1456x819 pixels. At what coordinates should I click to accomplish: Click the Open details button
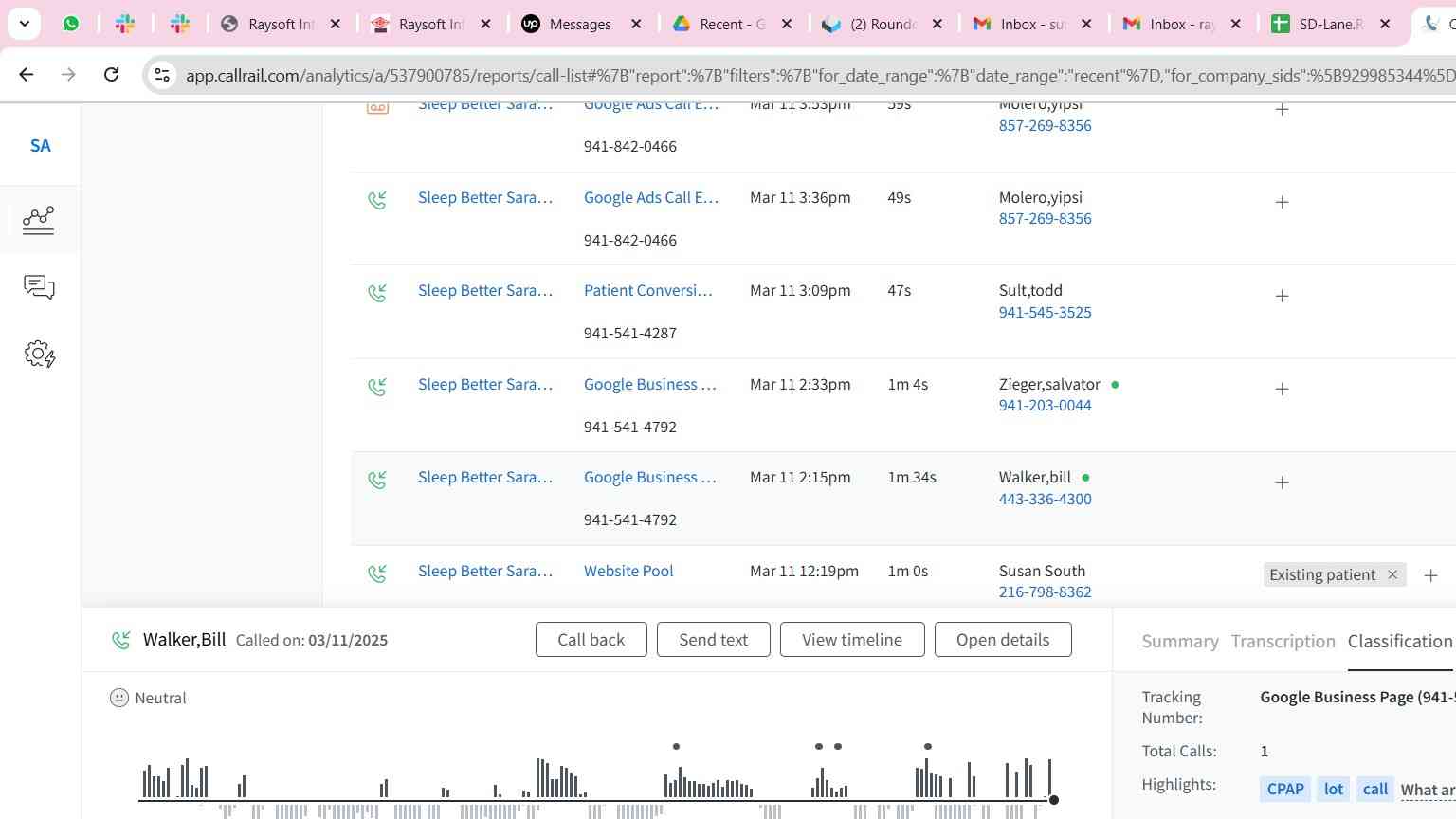(x=1002, y=640)
